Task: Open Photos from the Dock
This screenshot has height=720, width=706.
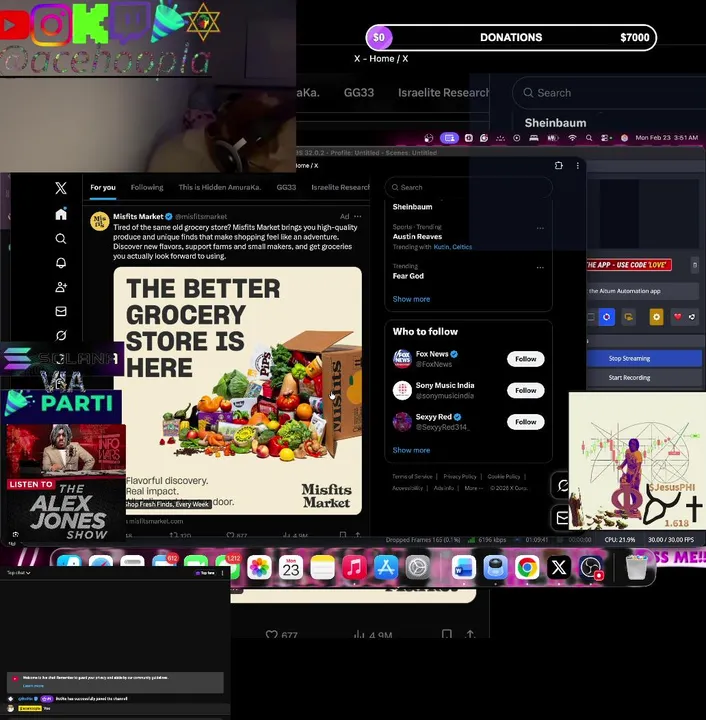Action: coord(259,568)
